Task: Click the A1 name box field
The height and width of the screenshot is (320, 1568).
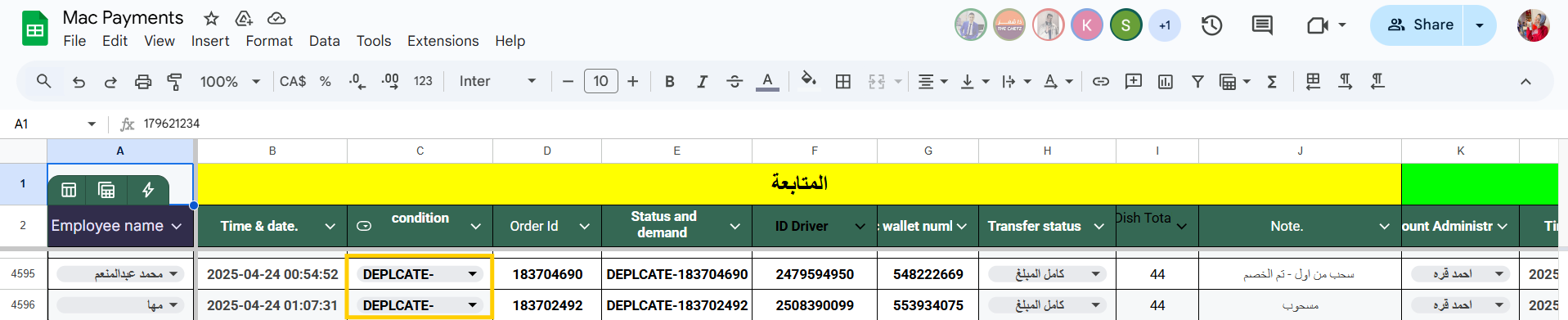Action: (54, 124)
